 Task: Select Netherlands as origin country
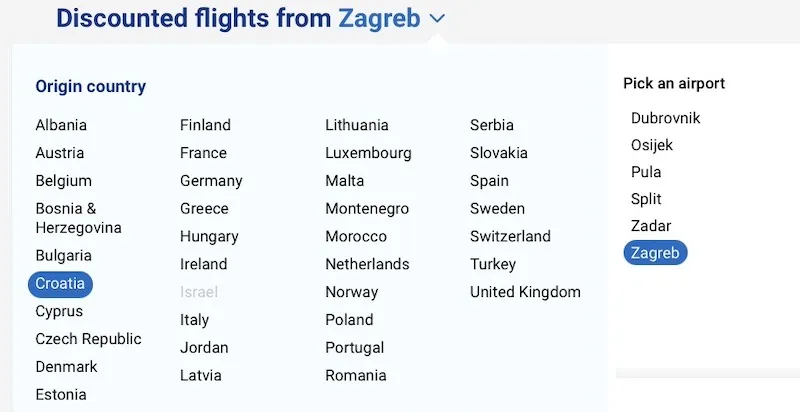point(367,264)
